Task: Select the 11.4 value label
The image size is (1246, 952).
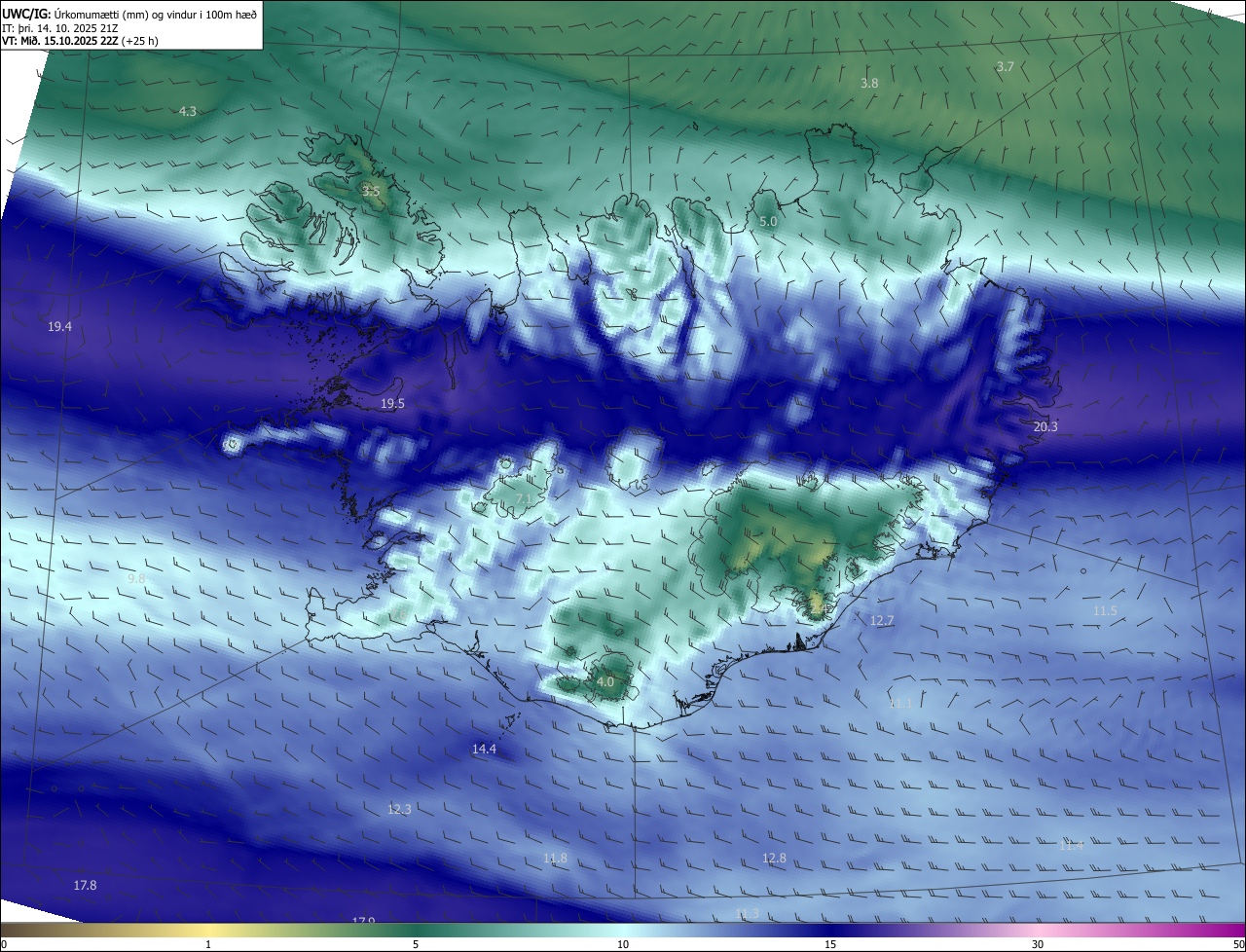Action: pyautogui.click(x=1072, y=846)
